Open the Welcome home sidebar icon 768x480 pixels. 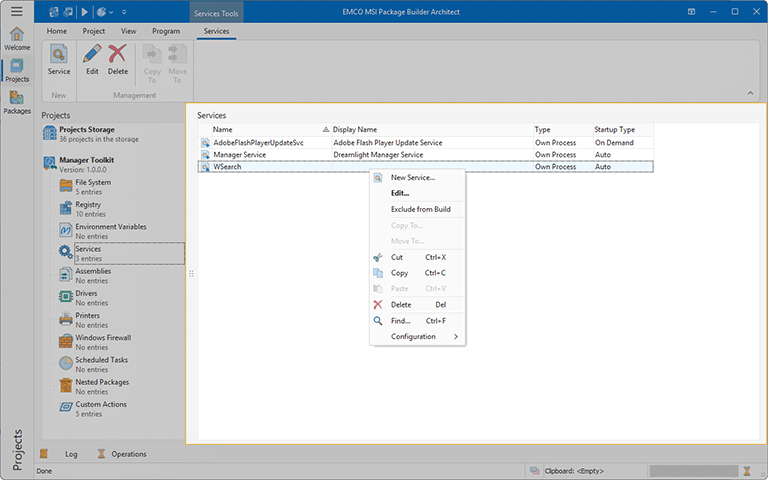pos(17,38)
